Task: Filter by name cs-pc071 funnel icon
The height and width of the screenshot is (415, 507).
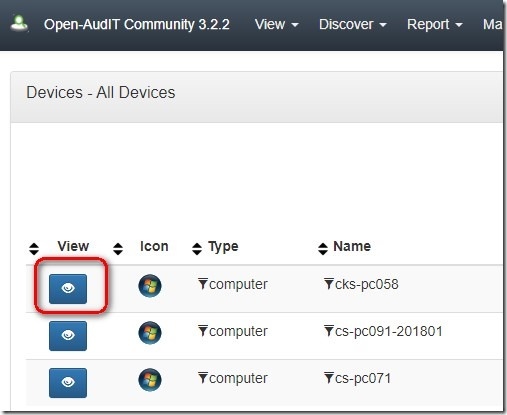Action: (329, 378)
